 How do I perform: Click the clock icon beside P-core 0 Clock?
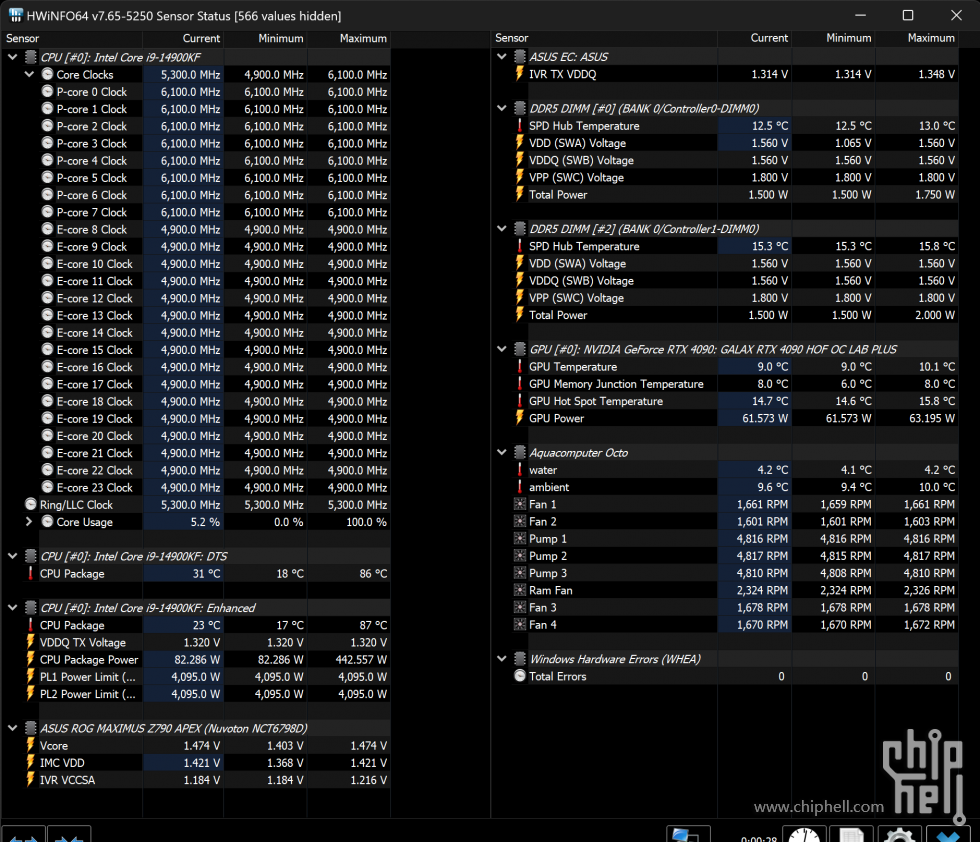coord(48,91)
